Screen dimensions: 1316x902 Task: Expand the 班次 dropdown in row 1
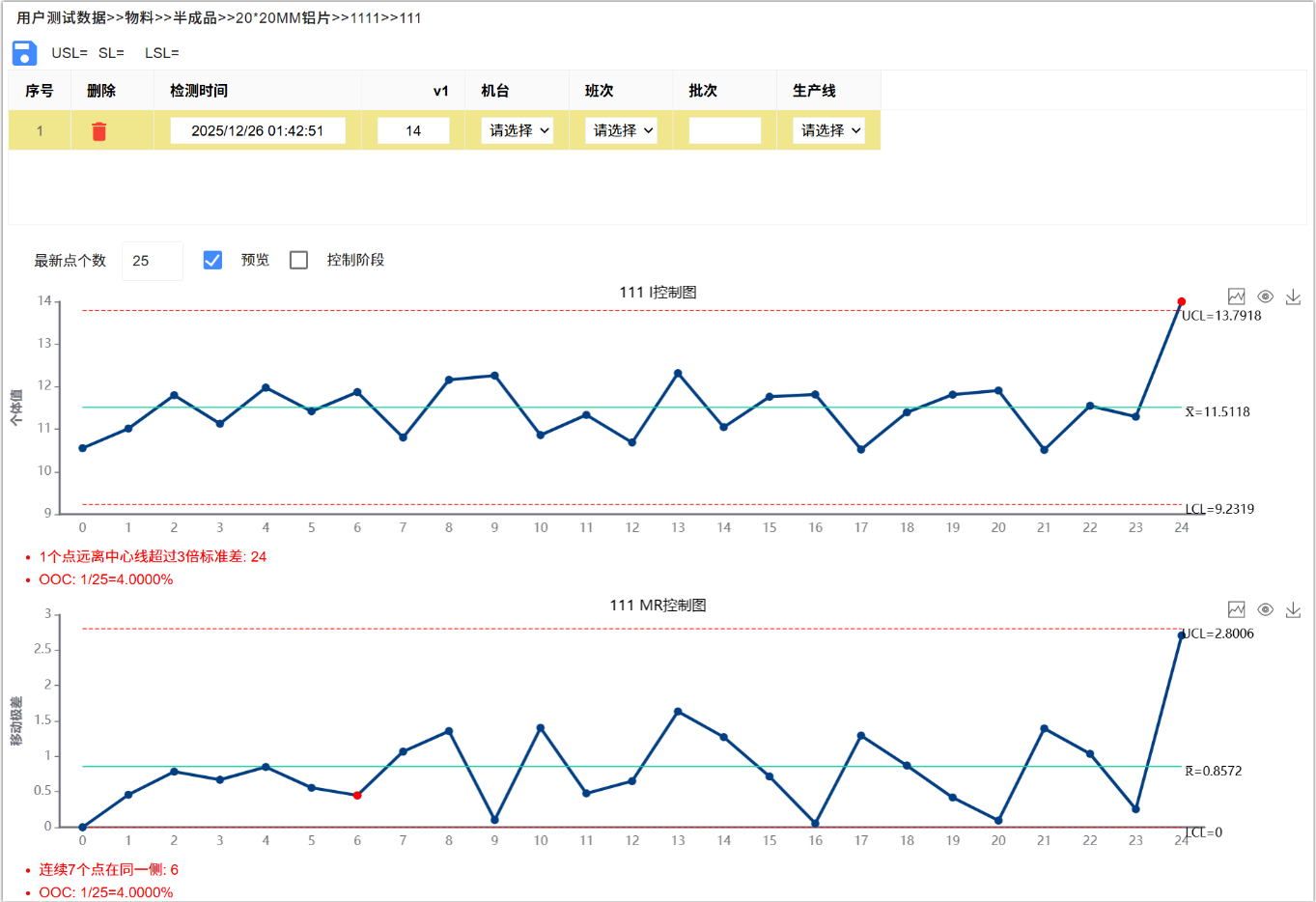[x=621, y=130]
